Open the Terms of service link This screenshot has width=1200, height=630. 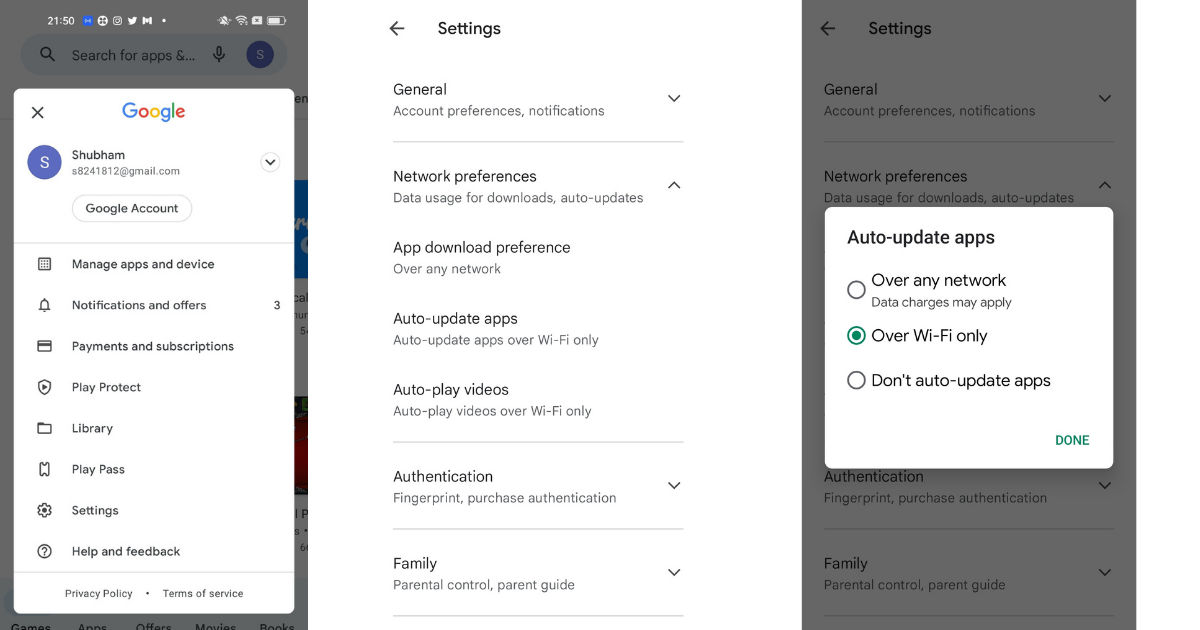point(203,593)
